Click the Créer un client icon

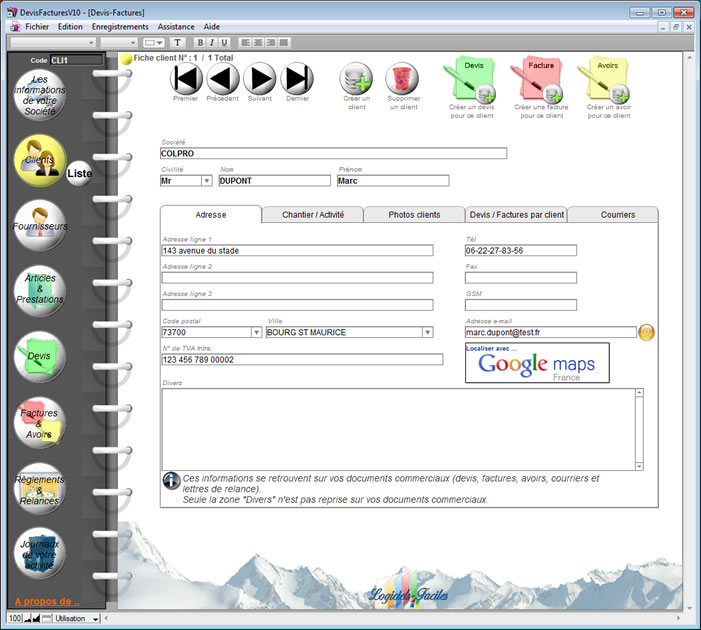(356, 80)
